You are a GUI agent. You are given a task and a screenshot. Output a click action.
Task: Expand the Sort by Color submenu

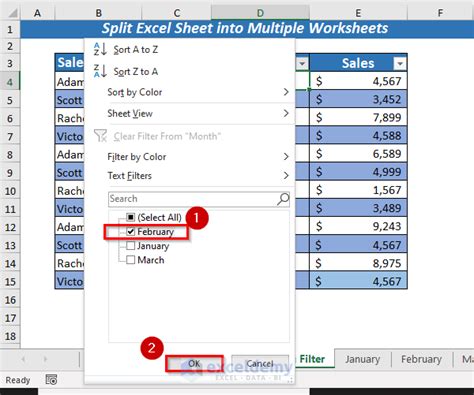pyautogui.click(x=198, y=92)
